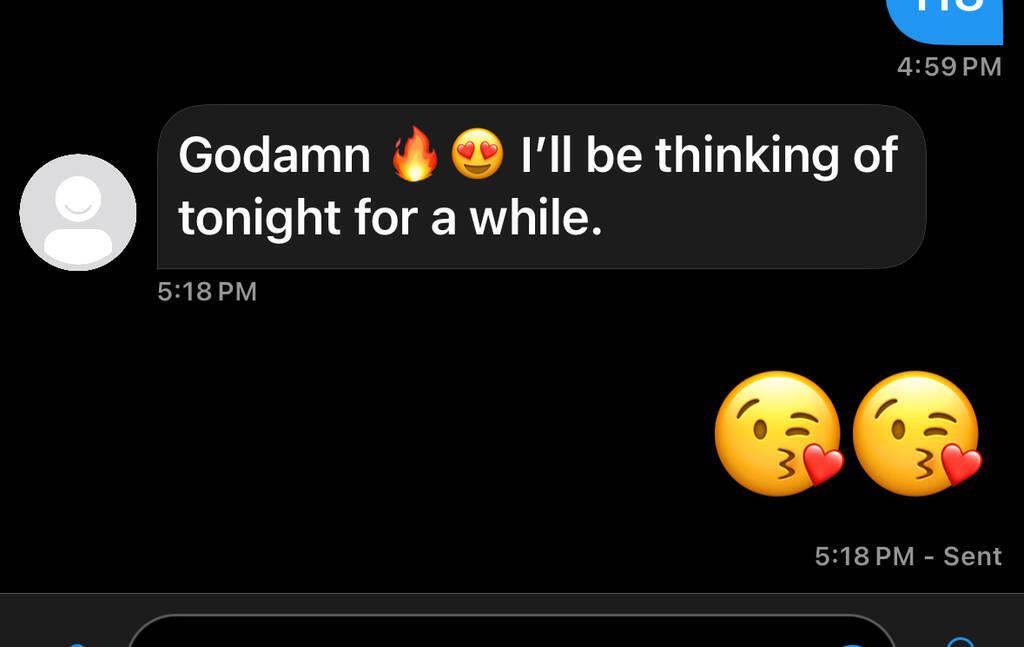Click the word "Sent" in the delivery status

coord(972,556)
